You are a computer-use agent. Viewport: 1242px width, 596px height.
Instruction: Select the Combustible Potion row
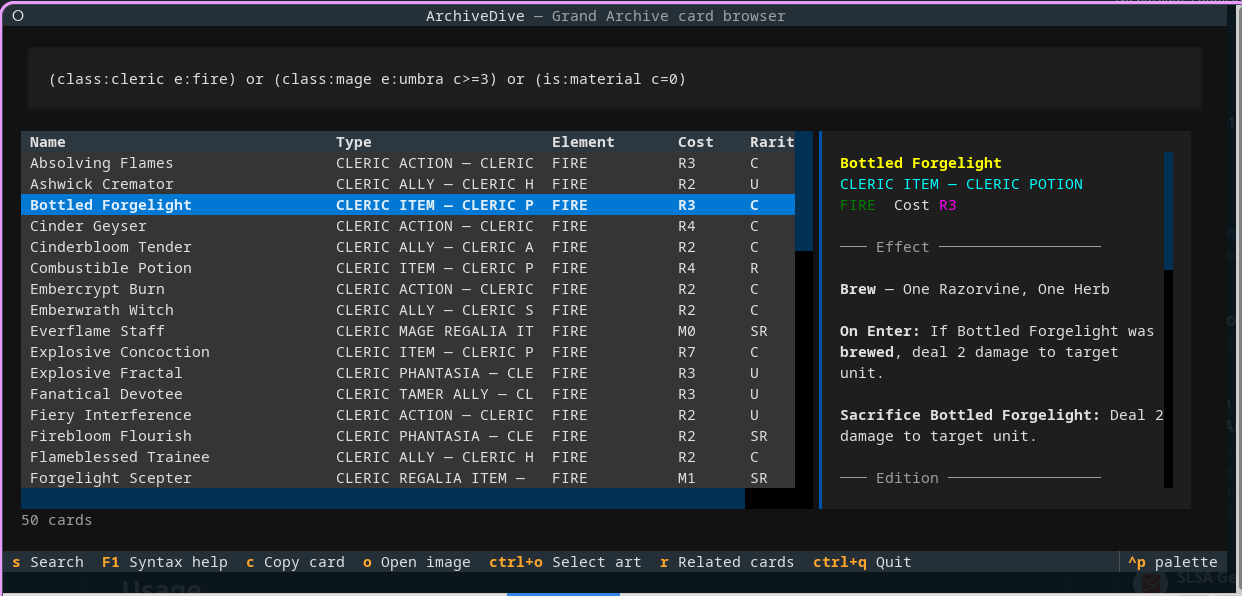tap(408, 268)
